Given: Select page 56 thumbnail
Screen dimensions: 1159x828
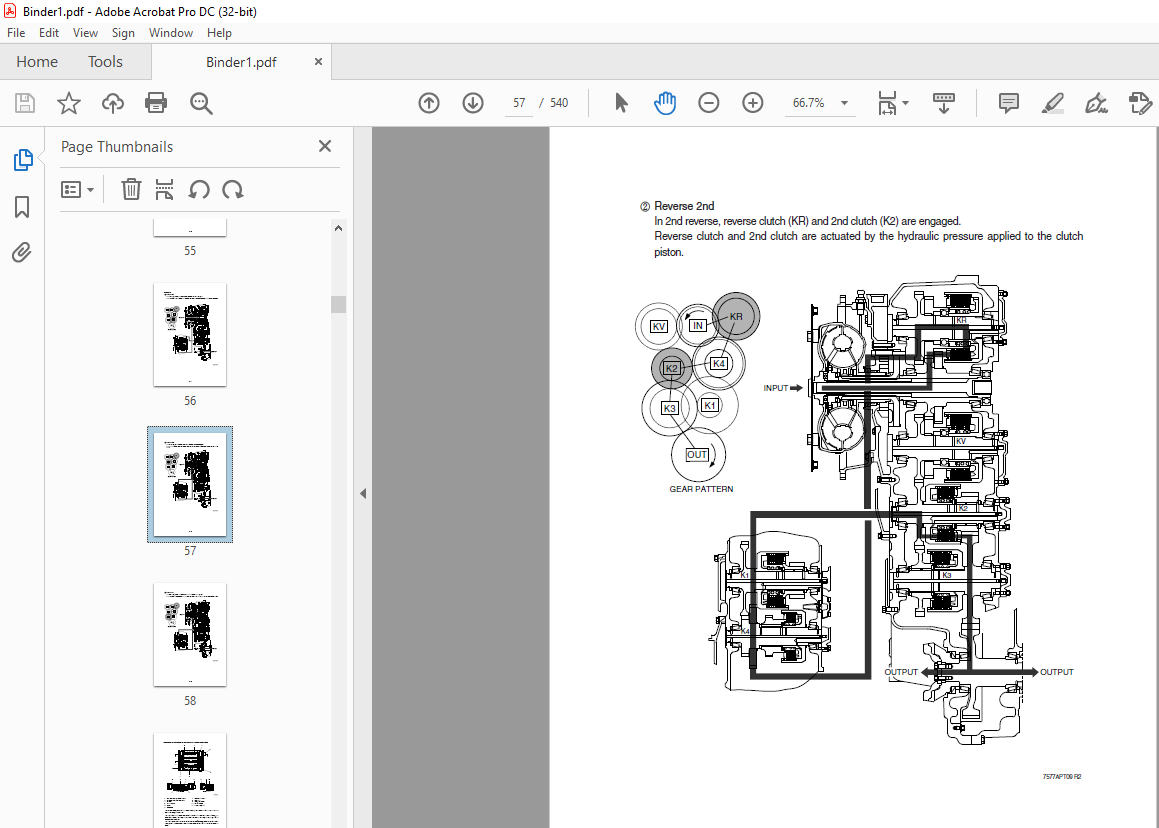Looking at the screenshot, I should click(190, 334).
